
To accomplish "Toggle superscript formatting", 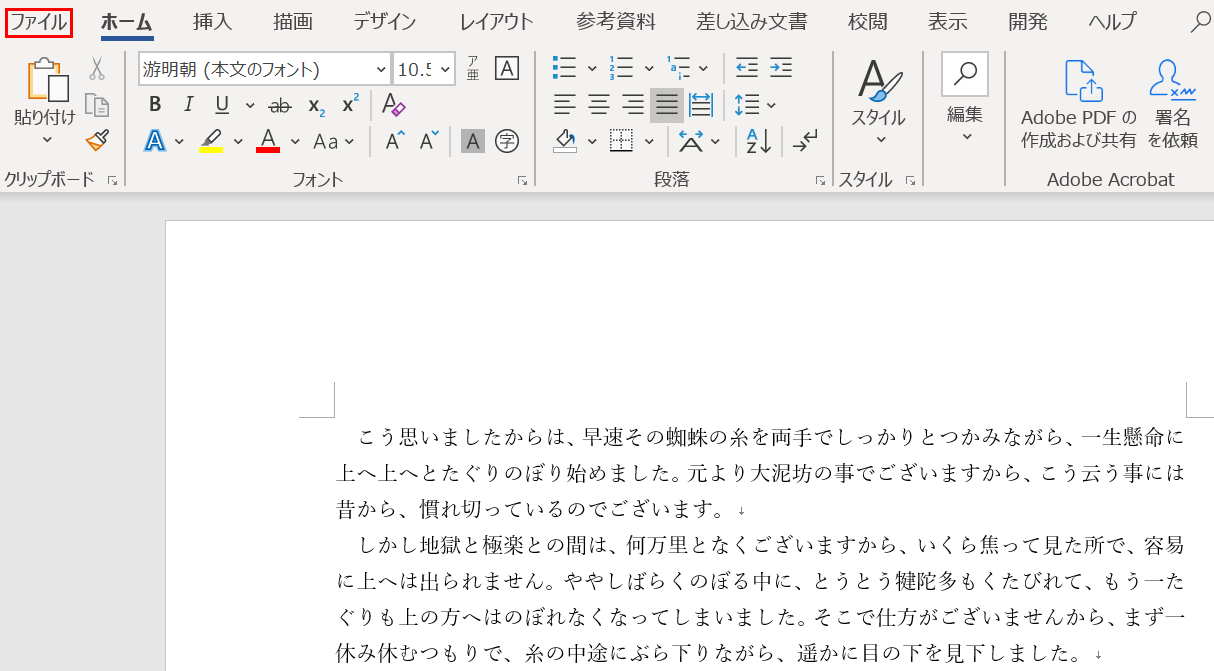I will [x=350, y=104].
